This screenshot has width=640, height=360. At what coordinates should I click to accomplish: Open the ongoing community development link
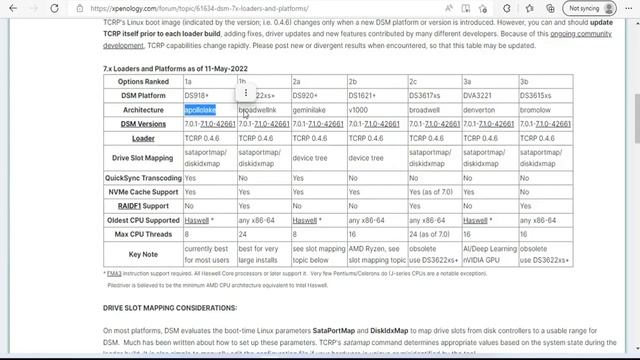[581, 34]
